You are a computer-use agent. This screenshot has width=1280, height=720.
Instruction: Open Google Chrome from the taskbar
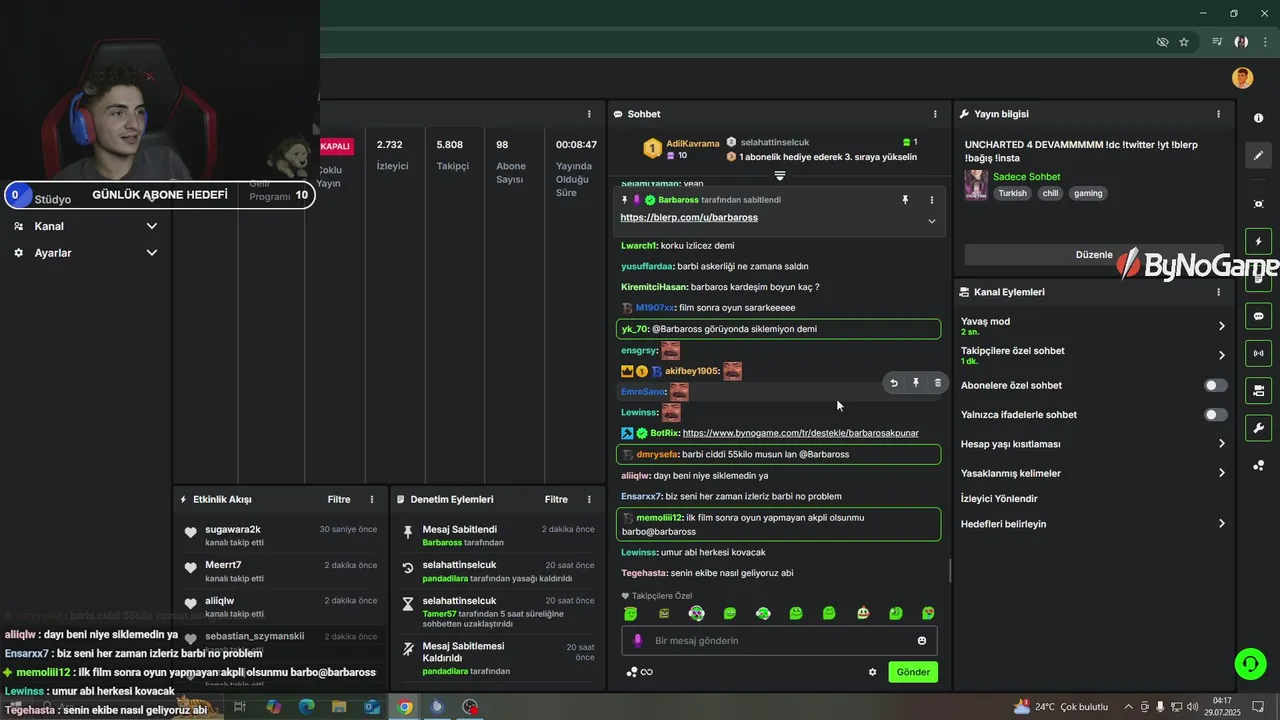(404, 707)
